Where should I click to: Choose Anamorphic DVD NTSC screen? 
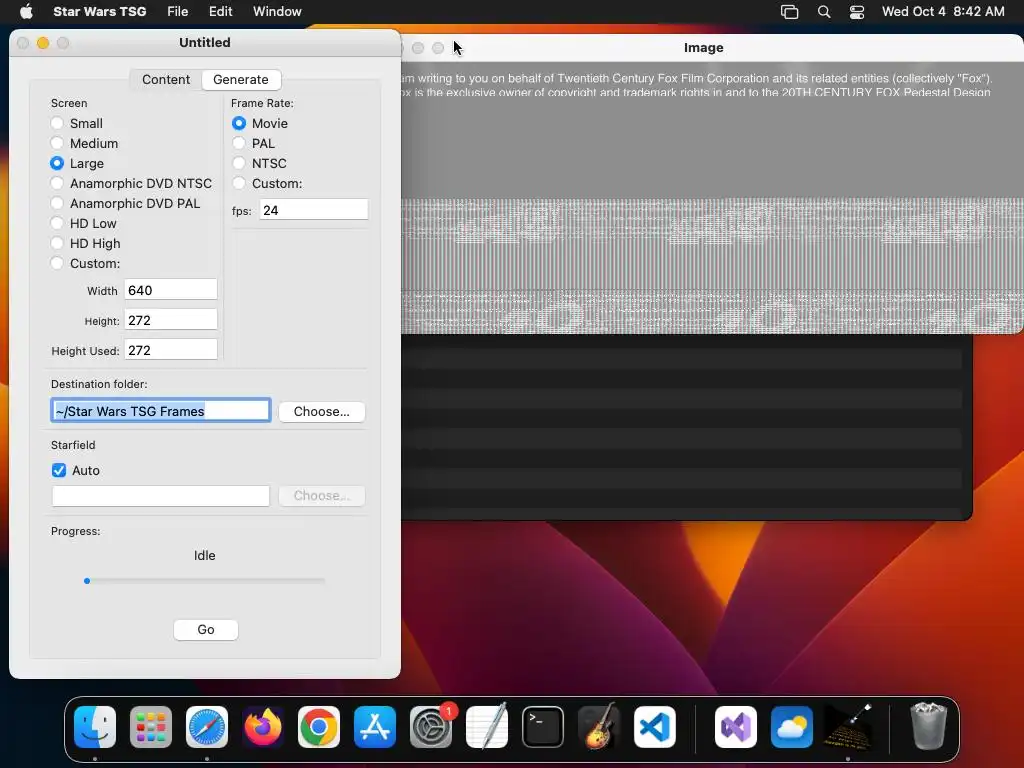click(57, 184)
